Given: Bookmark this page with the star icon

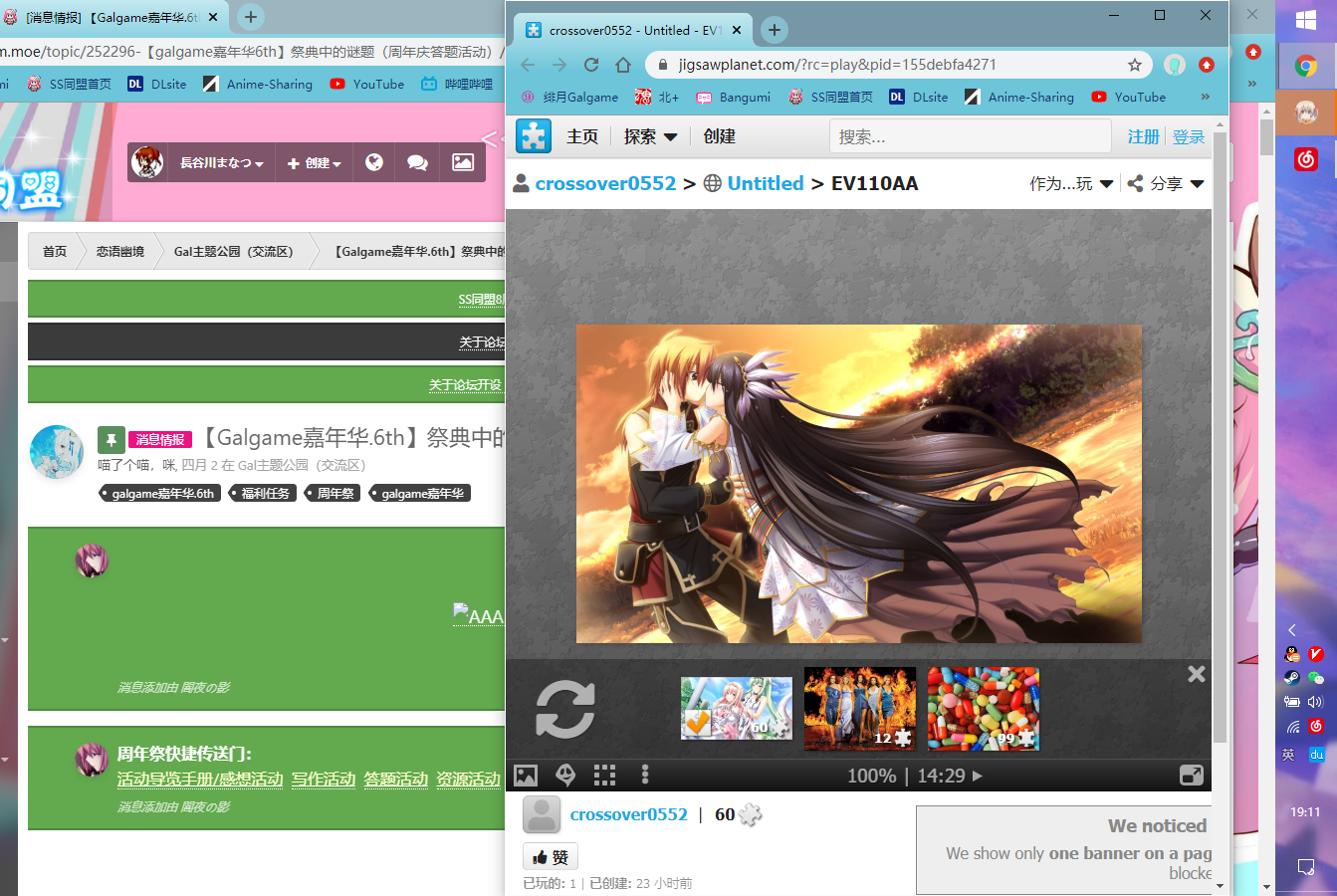Looking at the screenshot, I should tap(1135, 65).
